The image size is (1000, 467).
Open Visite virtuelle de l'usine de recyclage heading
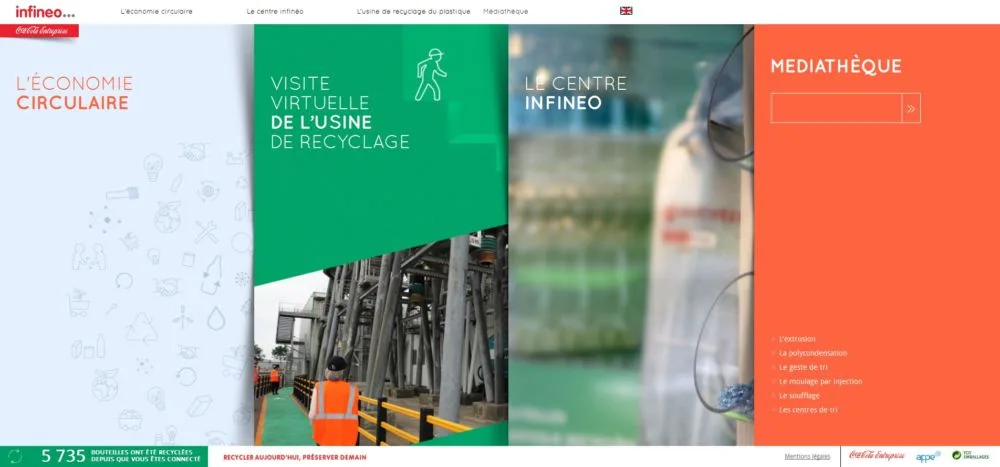[340, 112]
